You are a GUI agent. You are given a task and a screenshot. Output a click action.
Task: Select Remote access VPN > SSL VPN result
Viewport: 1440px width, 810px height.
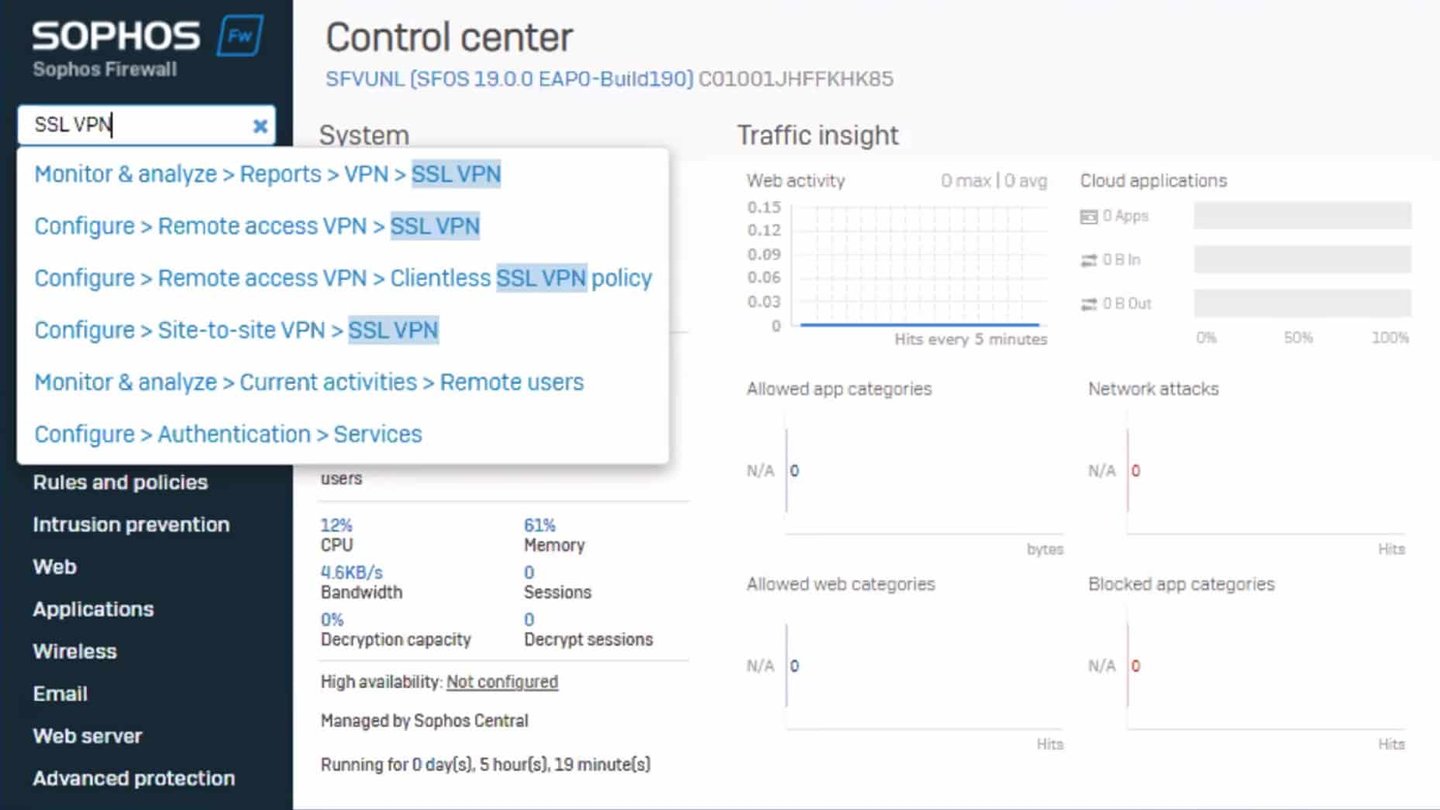(257, 226)
